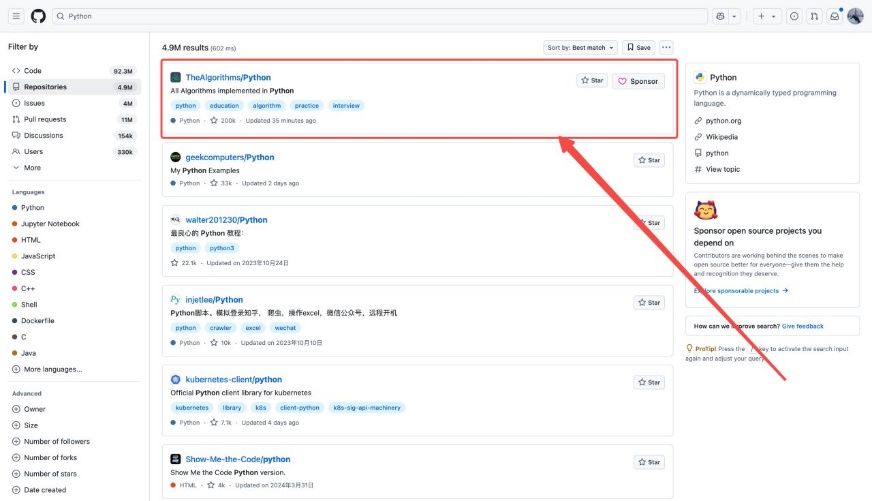Click the GitHub logo home icon
The height and width of the screenshot is (501, 872).
point(38,16)
